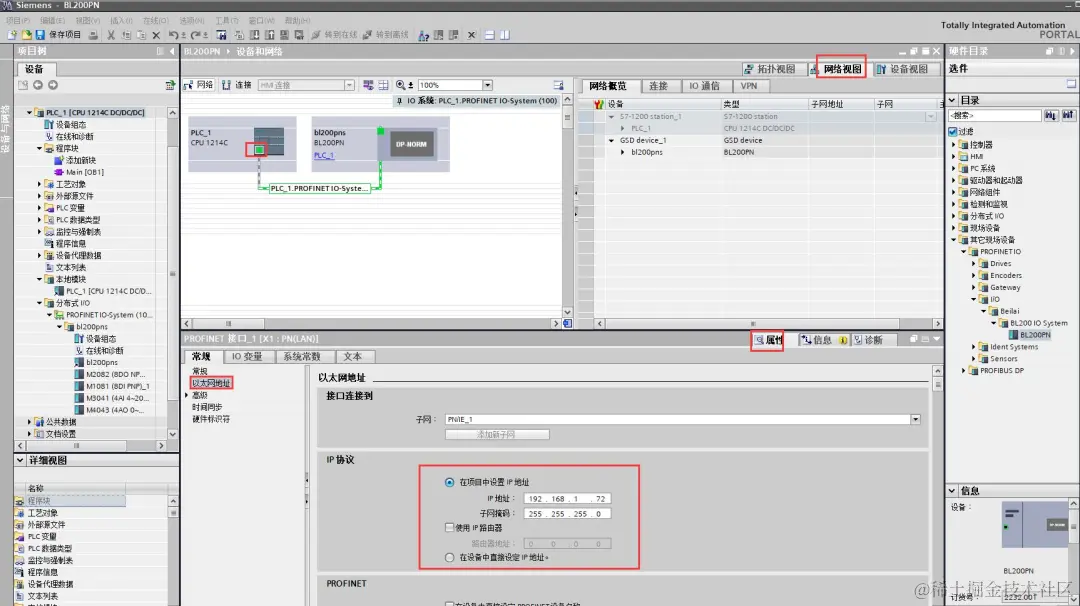Open the IO 变量 properties tab
This screenshot has height=606, width=1080.
(247, 357)
